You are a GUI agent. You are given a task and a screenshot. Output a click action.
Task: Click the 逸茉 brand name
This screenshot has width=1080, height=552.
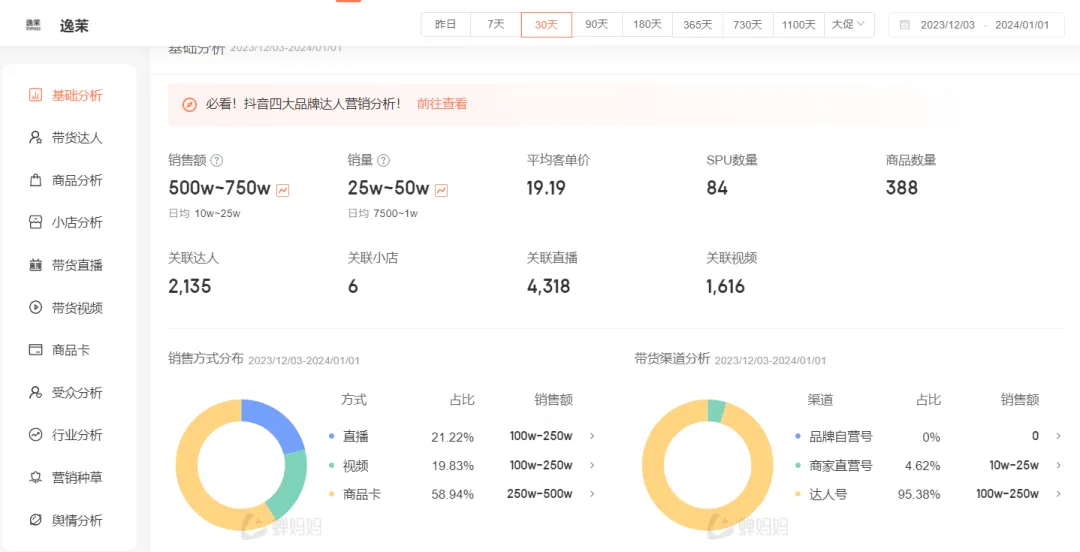(x=74, y=26)
